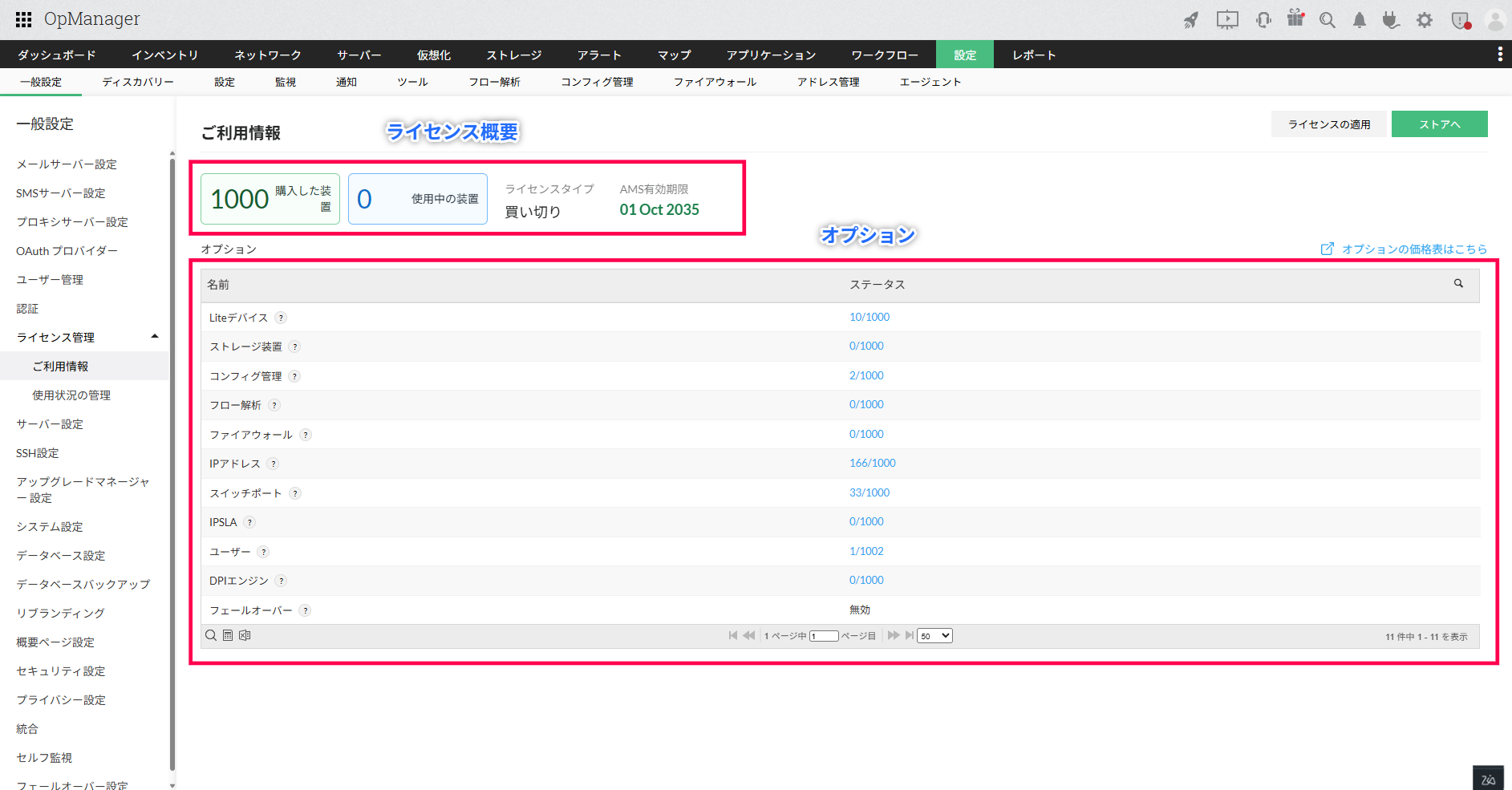Click the shield alert icon
The height and width of the screenshot is (790, 1512).
(x=1461, y=20)
